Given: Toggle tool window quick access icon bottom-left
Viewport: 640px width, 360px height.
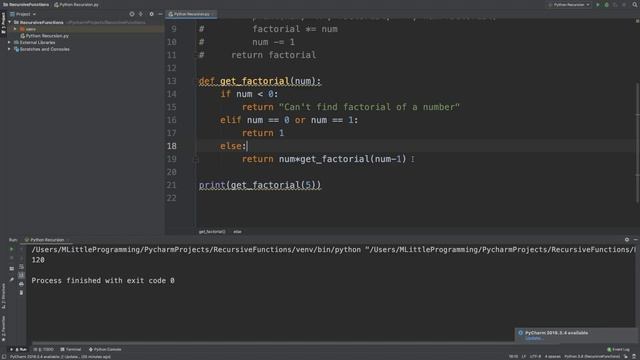Looking at the screenshot, I should coord(3,357).
